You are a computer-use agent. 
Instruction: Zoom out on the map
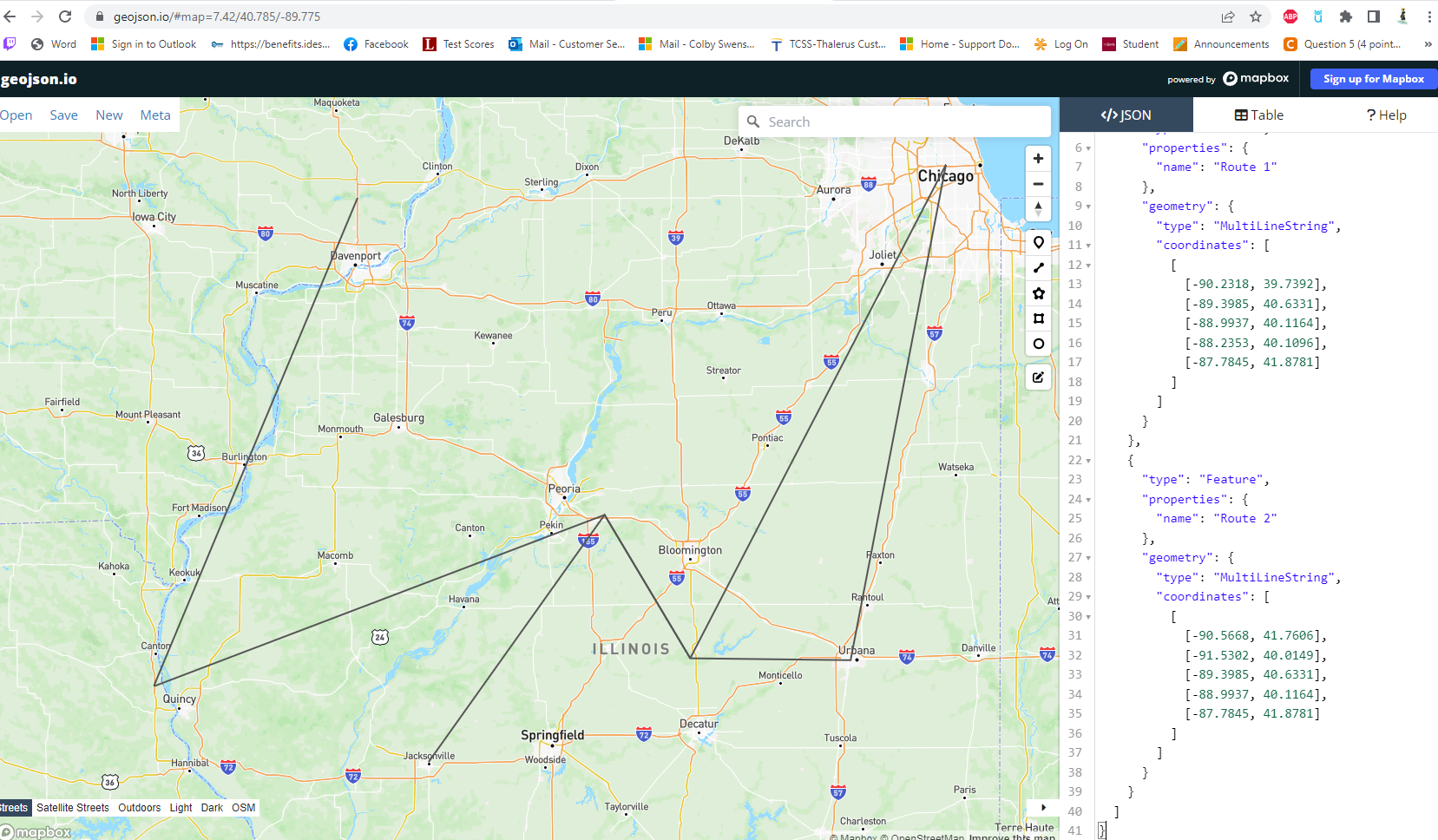(1038, 184)
